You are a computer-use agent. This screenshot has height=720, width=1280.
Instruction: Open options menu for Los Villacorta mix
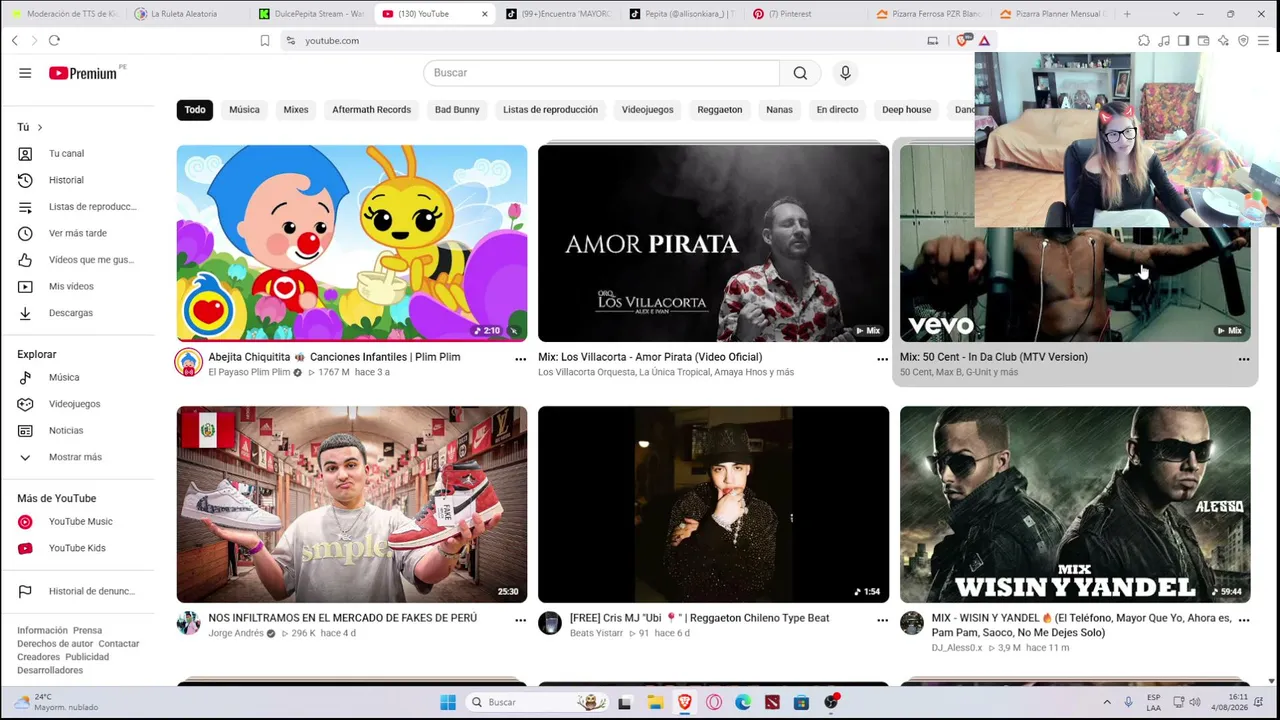pyautogui.click(x=882, y=358)
